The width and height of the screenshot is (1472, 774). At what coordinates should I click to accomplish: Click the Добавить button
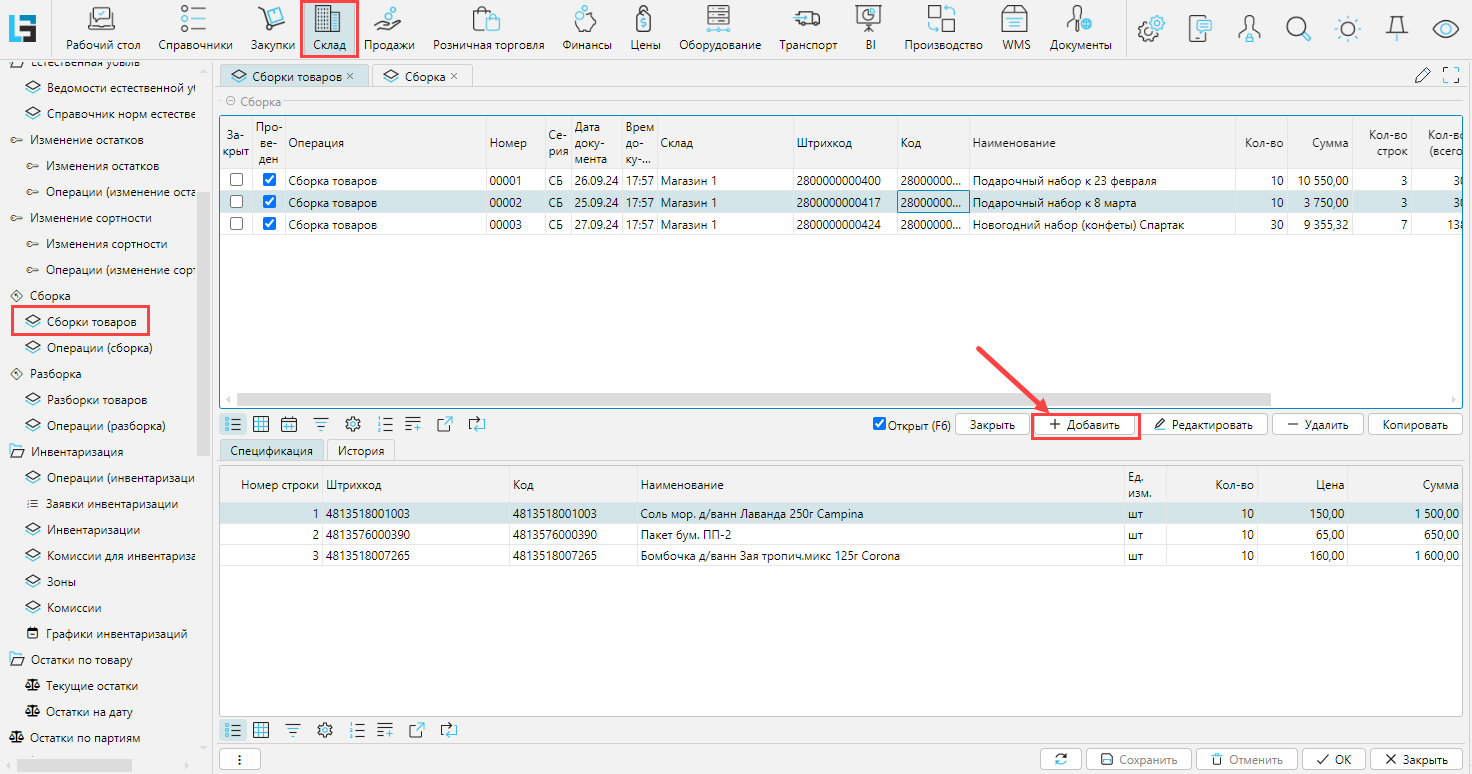(x=1085, y=425)
